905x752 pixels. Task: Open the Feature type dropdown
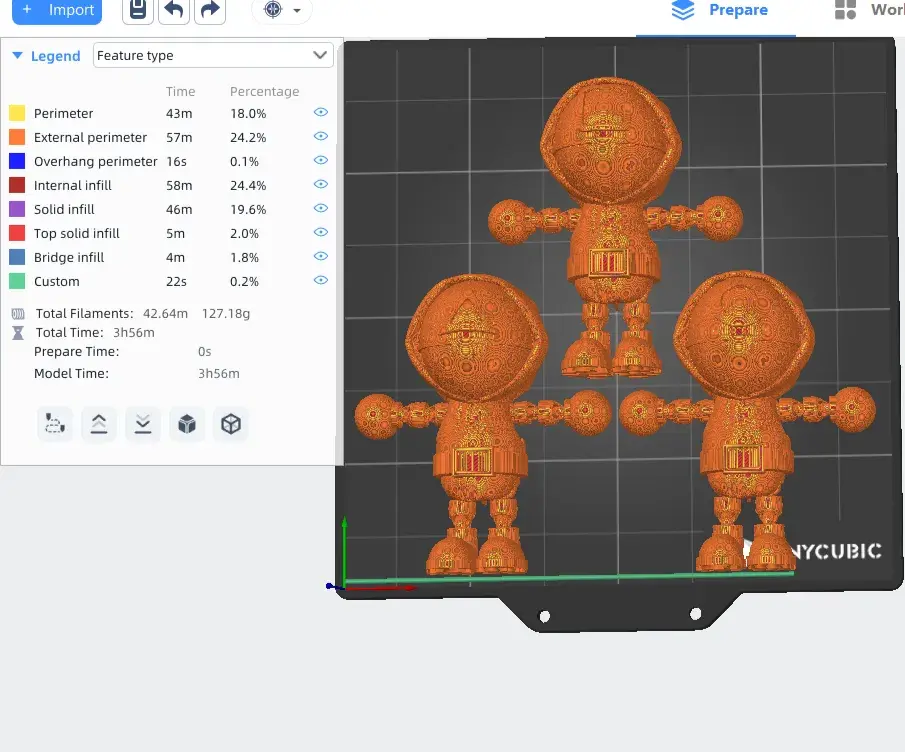point(213,55)
